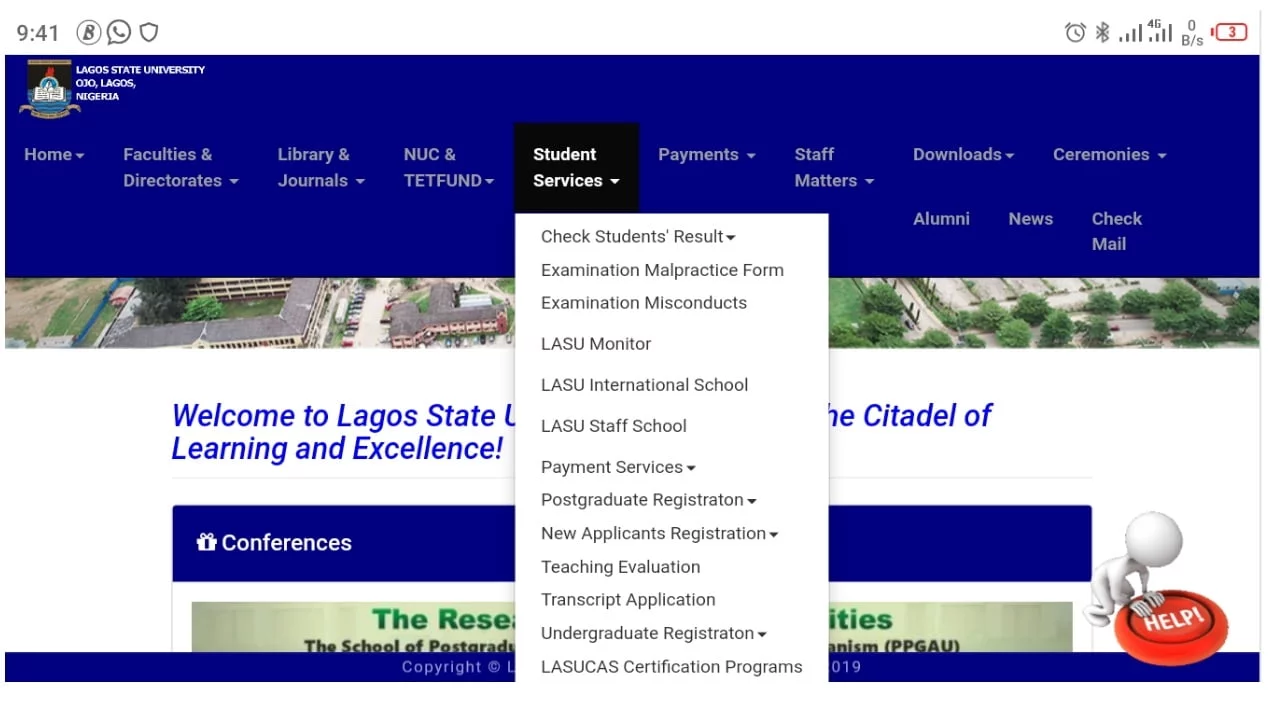Screen dimensions: 1280x720
Task: Click the gift icon beside Conferences
Action: 207,542
